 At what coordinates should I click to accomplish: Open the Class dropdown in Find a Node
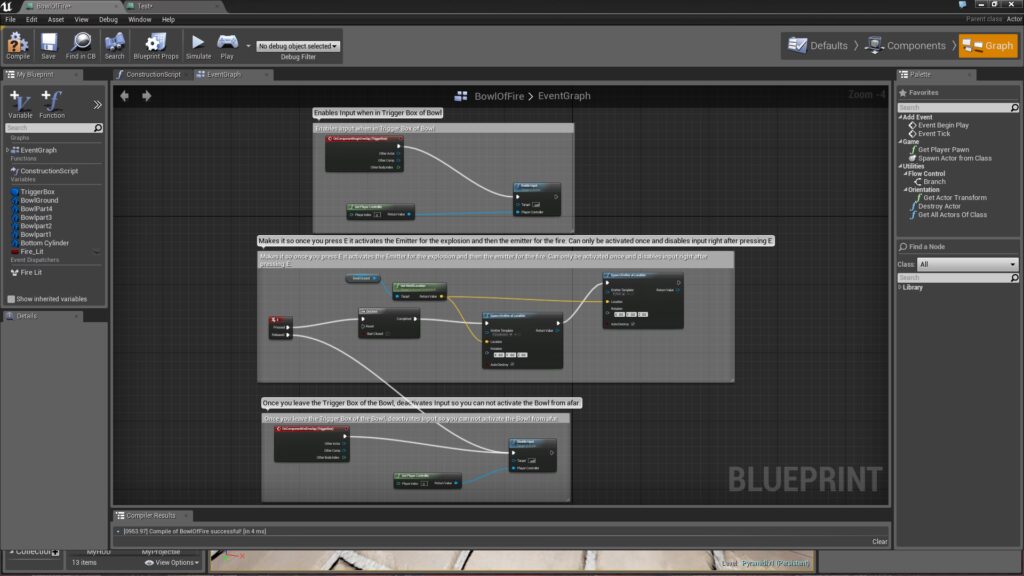point(967,264)
